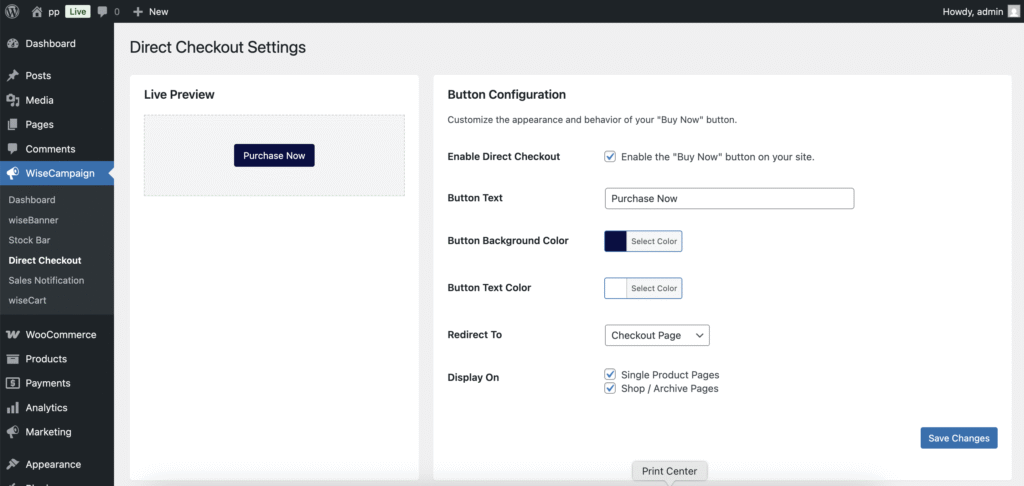Open admin user avatar
Image resolution: width=1024 pixels, height=486 pixels.
click(x=1013, y=11)
